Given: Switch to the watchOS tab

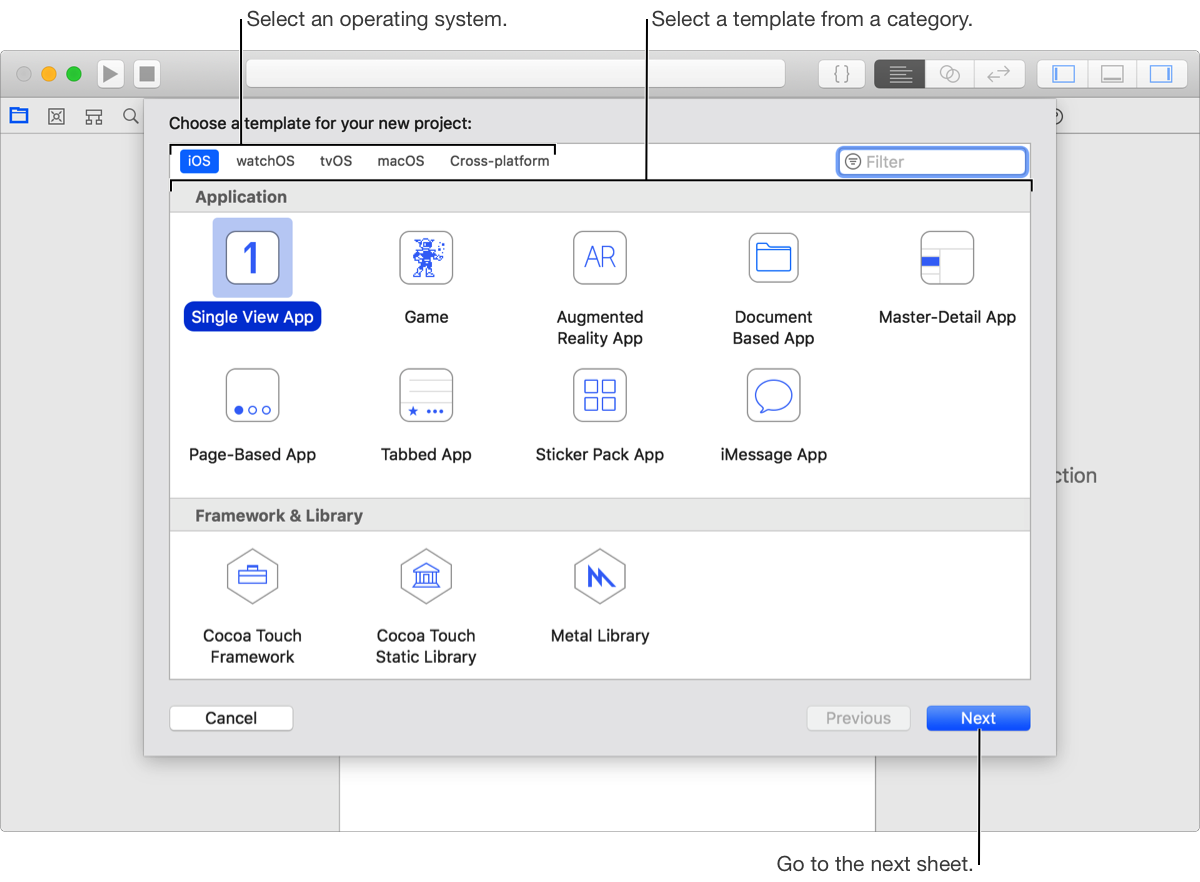Looking at the screenshot, I should tap(265, 161).
